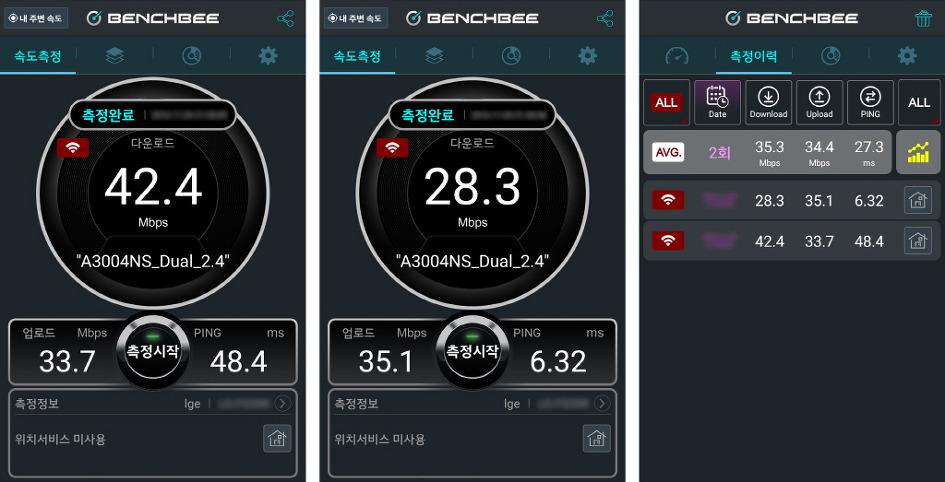Tap 위치서비스 미사용 text on the 42.4 Mbps screen
The width and height of the screenshot is (945, 482).
click(x=60, y=439)
